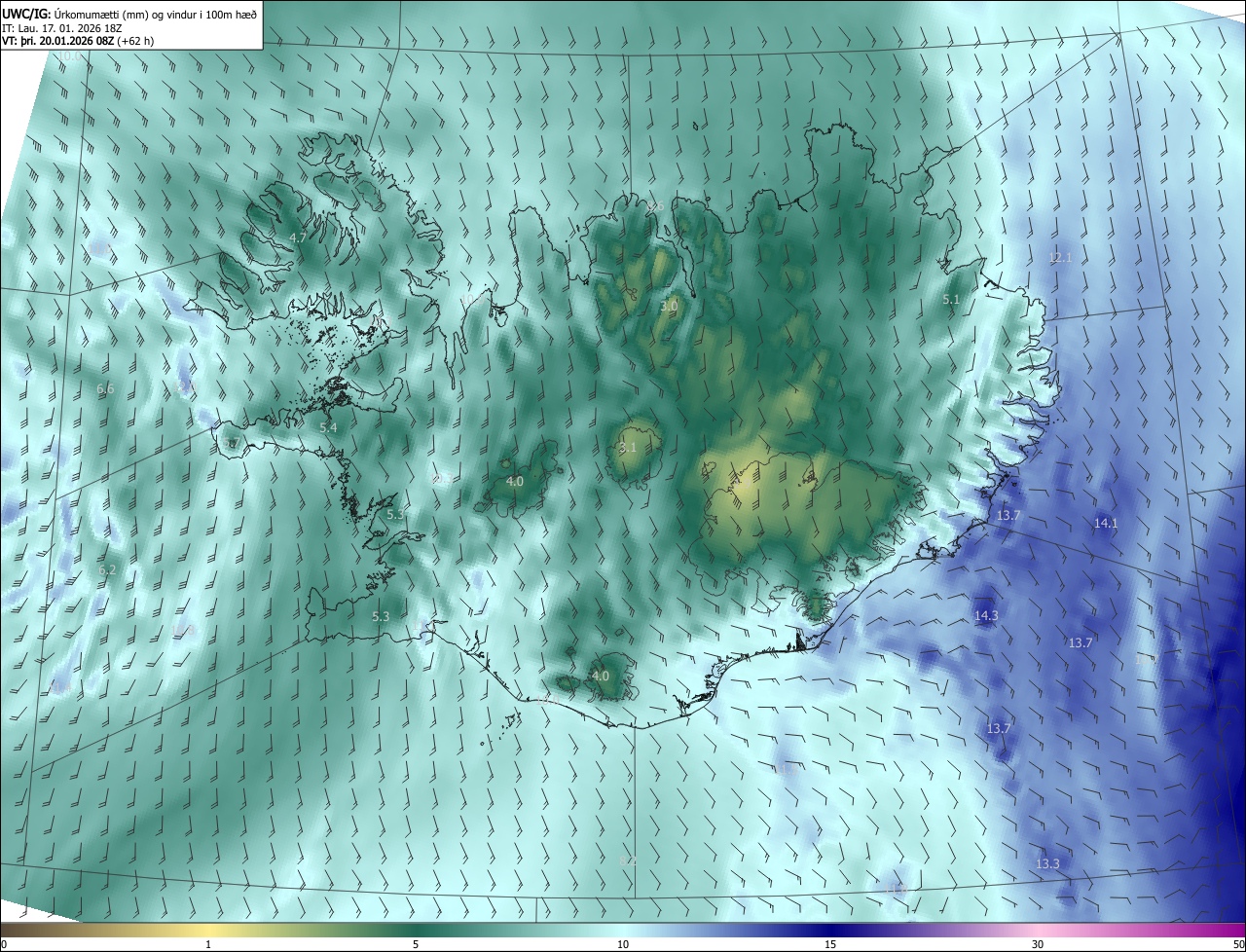The width and height of the screenshot is (1246, 952).
Task: Click the 0 tick on the color scale
Action: click(x=4, y=944)
